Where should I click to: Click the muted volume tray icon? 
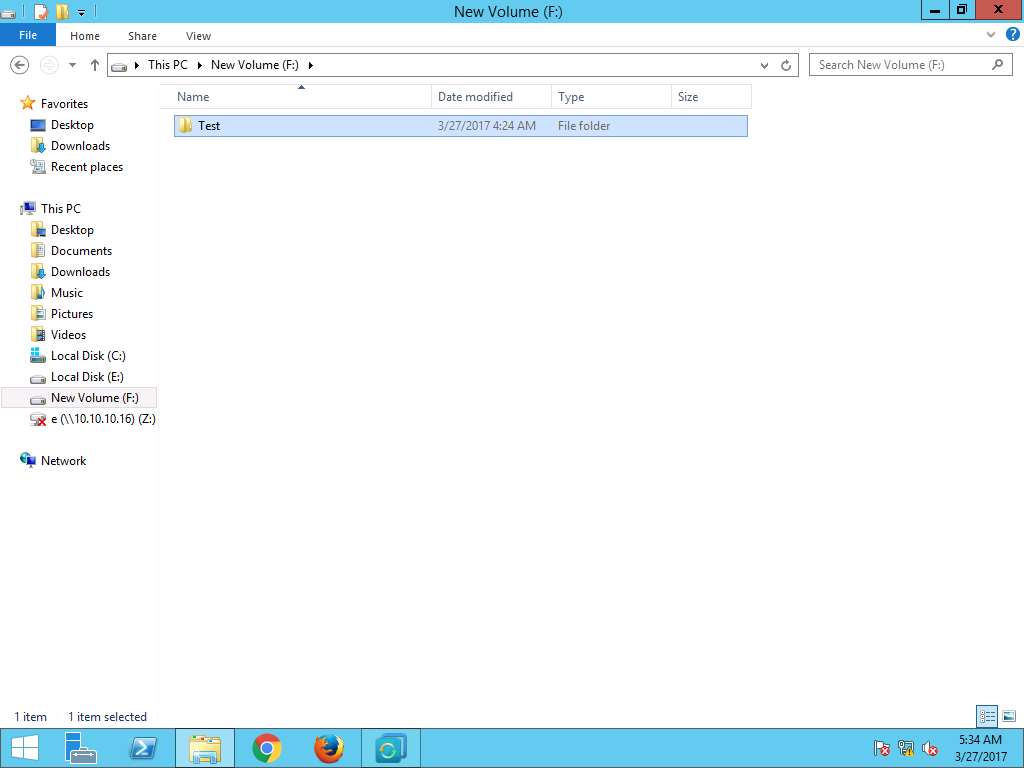[930, 748]
